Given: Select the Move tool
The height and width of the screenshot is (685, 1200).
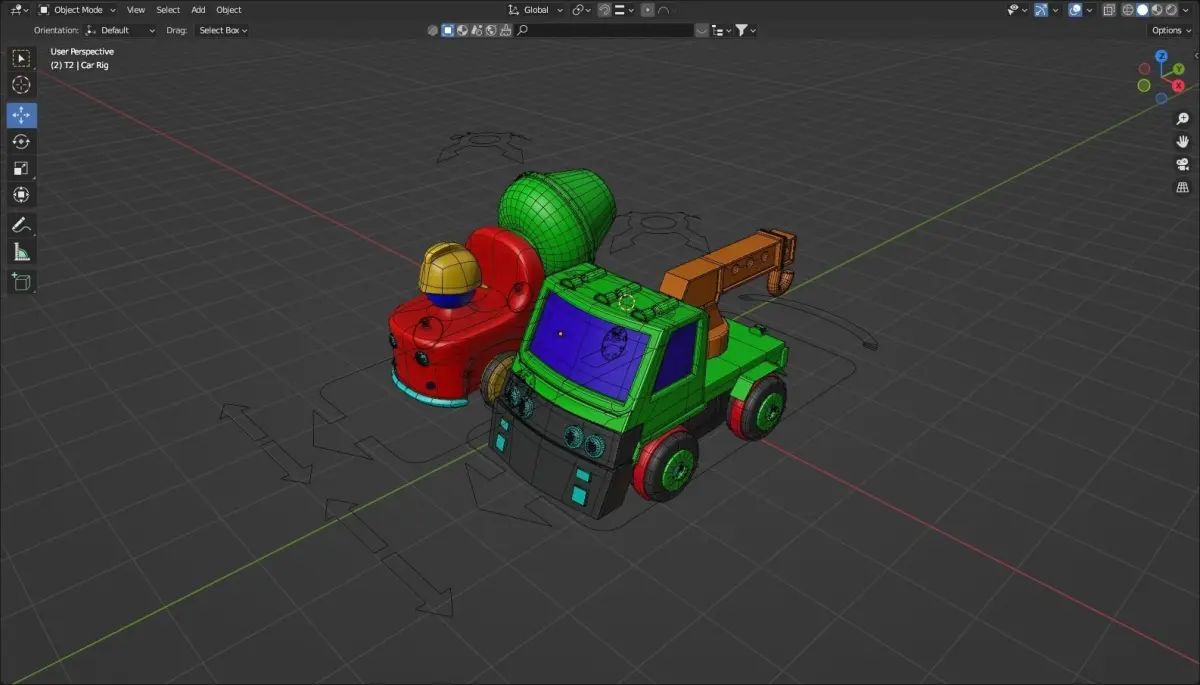Looking at the screenshot, I should pos(21,115).
